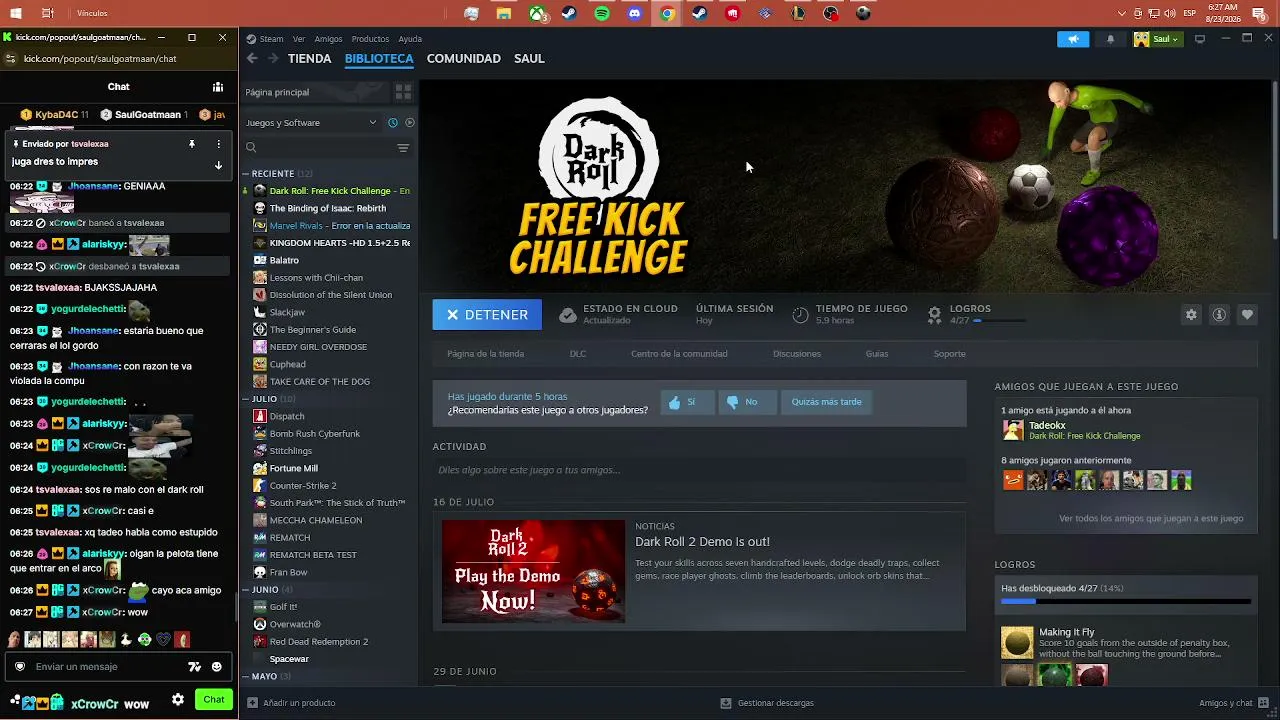The height and width of the screenshot is (720, 1280).
Task: Open the DLC tab for Dark Roll
Action: click(x=577, y=354)
